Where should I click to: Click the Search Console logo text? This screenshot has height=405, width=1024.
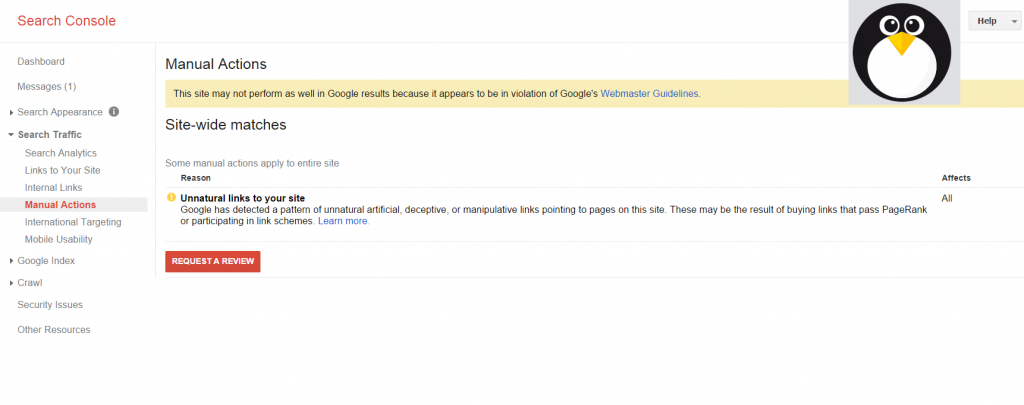pyautogui.click(x=67, y=21)
